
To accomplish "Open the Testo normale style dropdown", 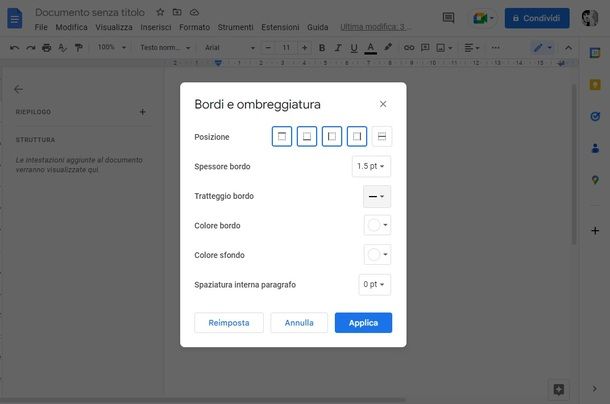I will coord(165,47).
